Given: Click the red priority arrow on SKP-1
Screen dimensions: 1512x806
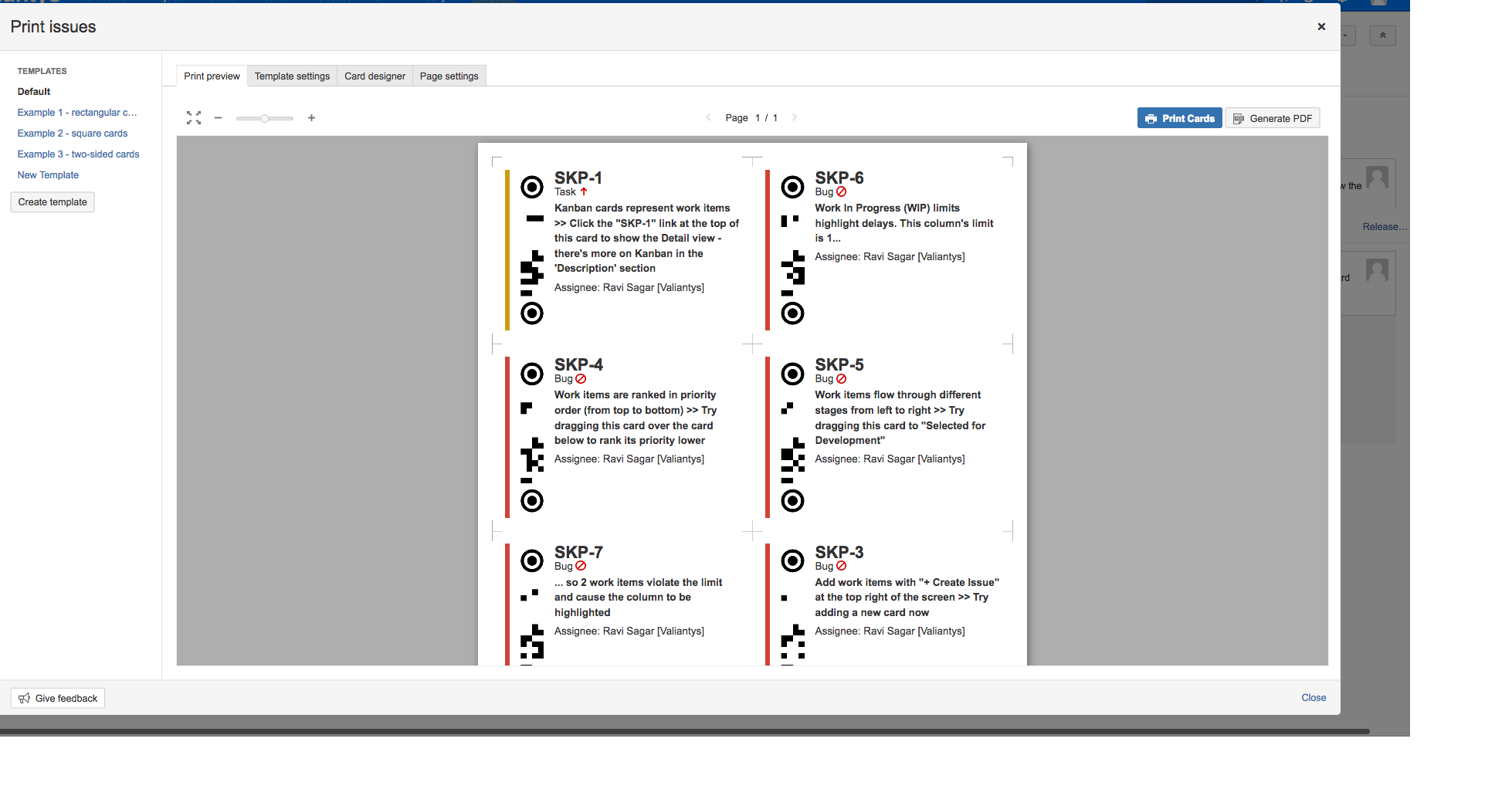Looking at the screenshot, I should point(584,191).
